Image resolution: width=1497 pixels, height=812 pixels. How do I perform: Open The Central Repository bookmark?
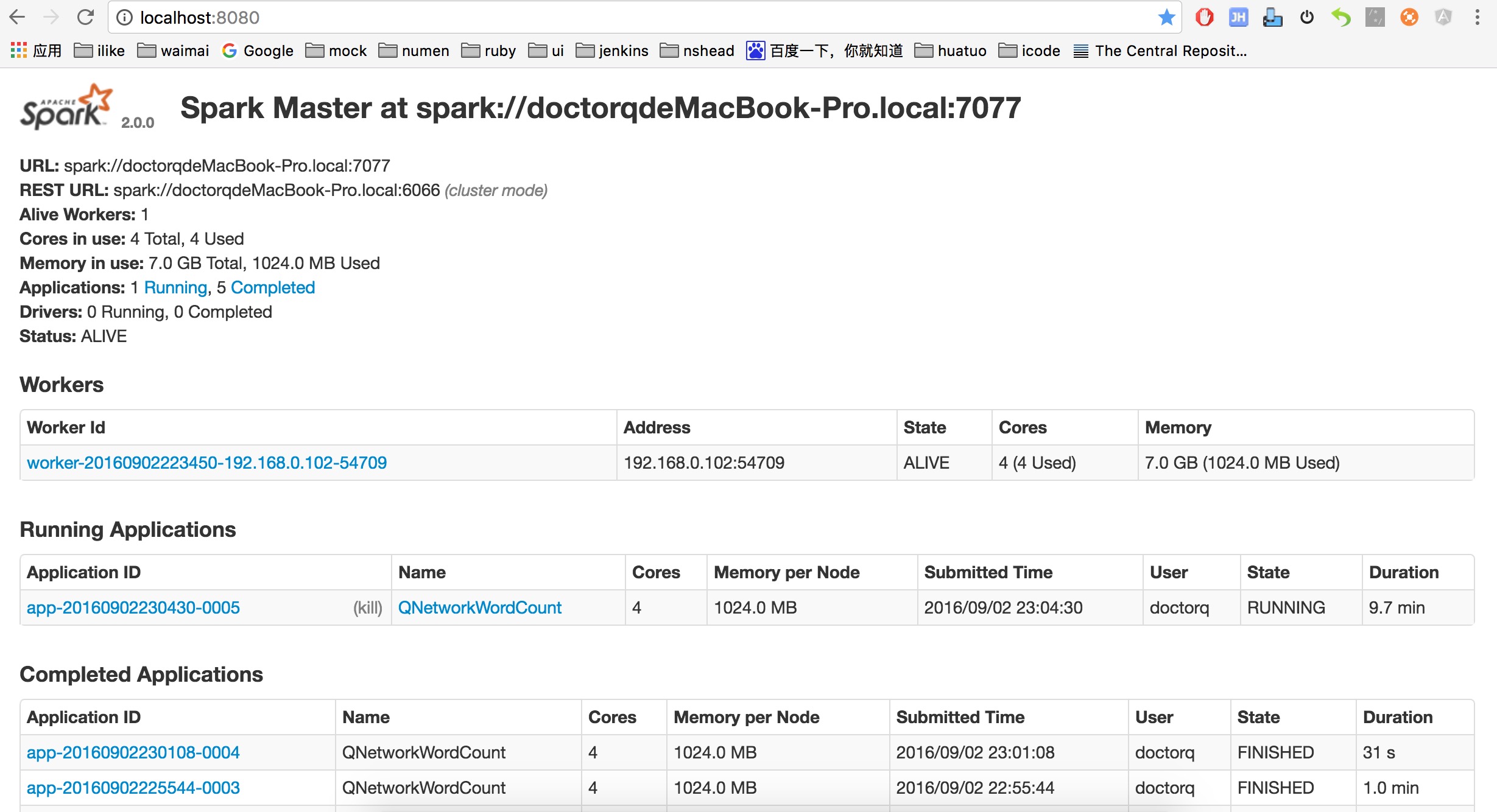pyautogui.click(x=1160, y=51)
